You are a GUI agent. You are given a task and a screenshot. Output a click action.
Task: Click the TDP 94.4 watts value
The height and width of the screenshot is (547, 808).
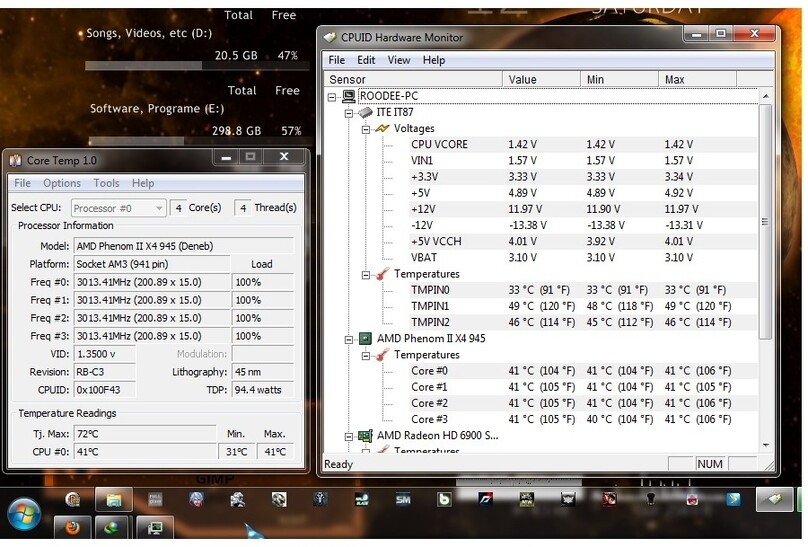(263, 390)
